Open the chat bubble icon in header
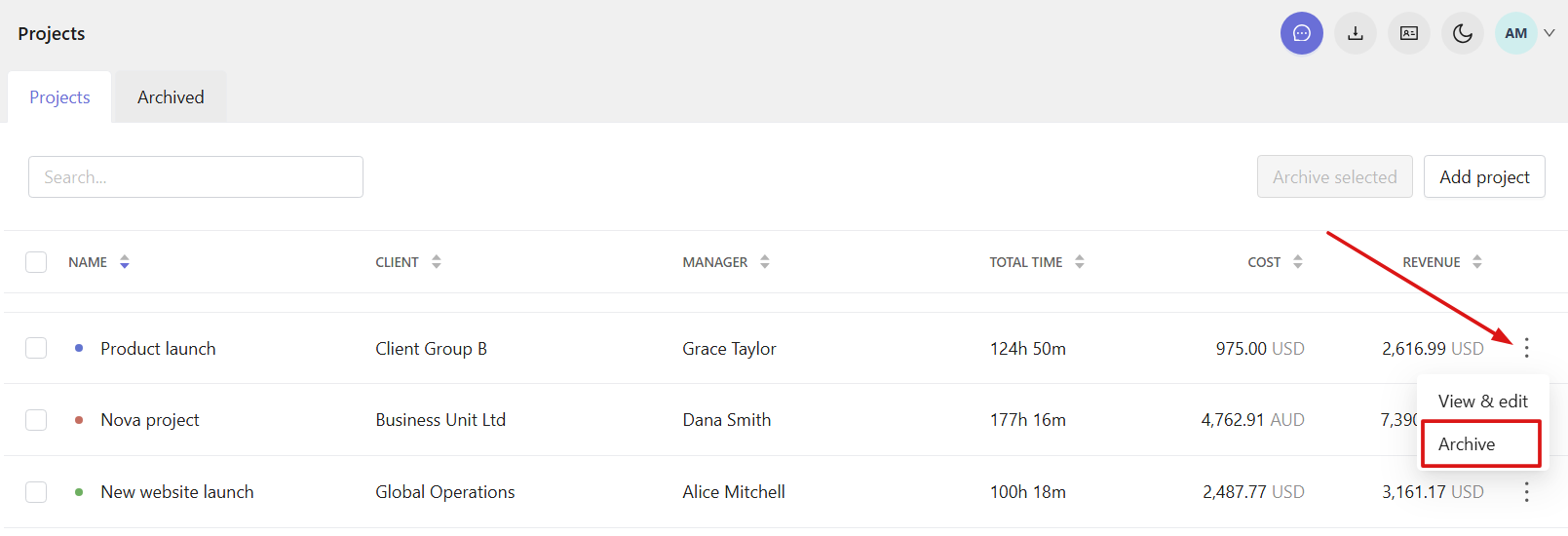 point(1301,33)
